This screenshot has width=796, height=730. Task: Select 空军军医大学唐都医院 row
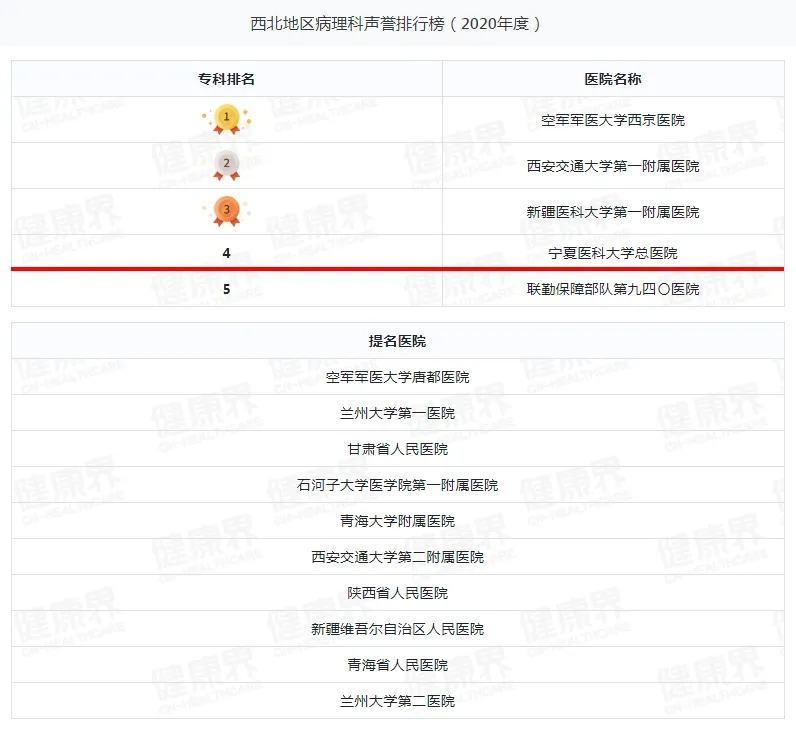click(397, 377)
